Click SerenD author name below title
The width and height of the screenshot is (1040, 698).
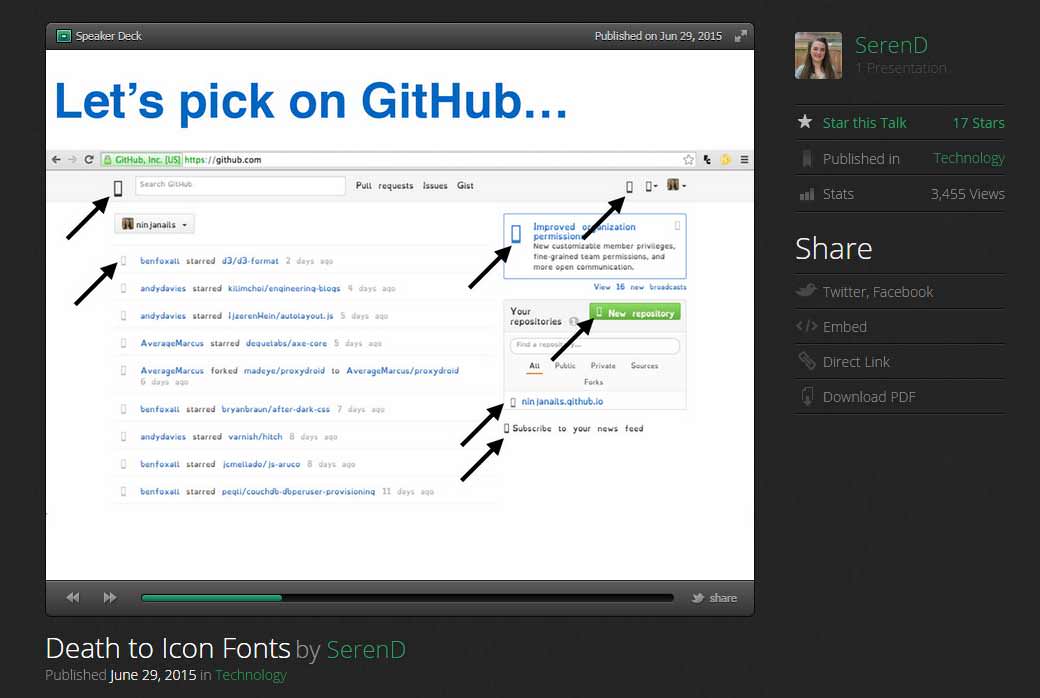pyautogui.click(x=366, y=649)
